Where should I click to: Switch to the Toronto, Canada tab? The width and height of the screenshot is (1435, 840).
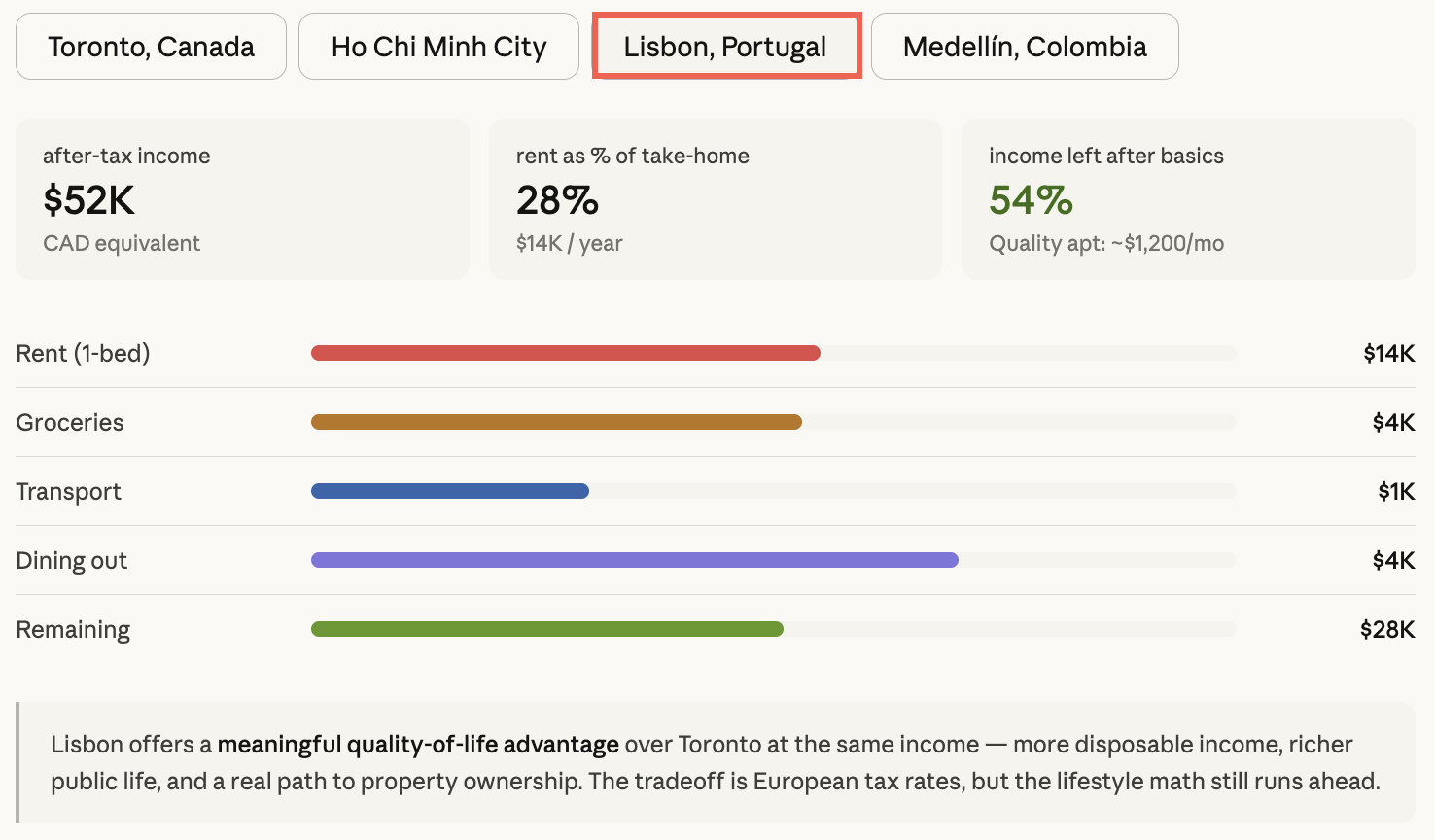151,47
